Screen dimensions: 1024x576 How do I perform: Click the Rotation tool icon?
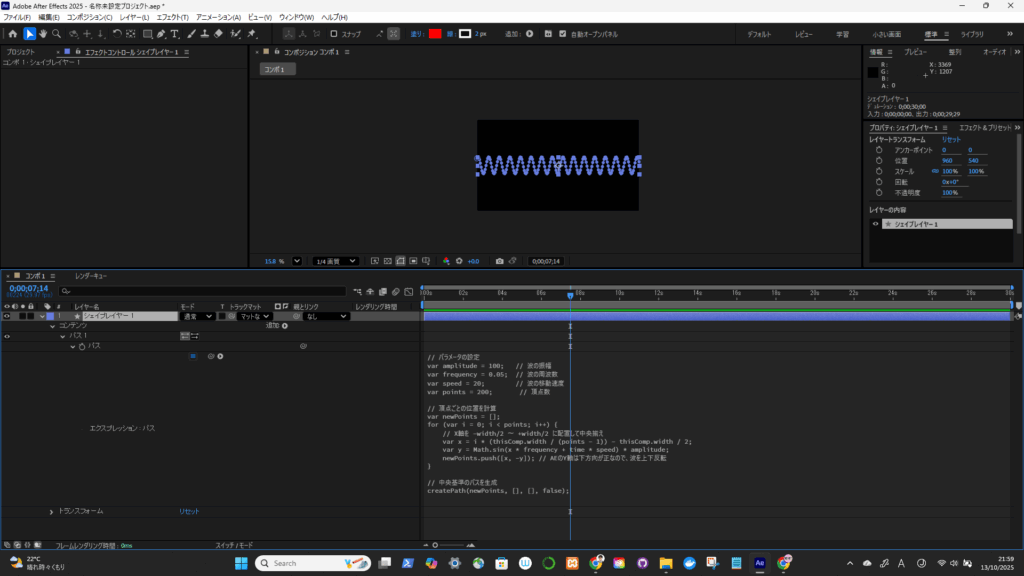point(116,34)
